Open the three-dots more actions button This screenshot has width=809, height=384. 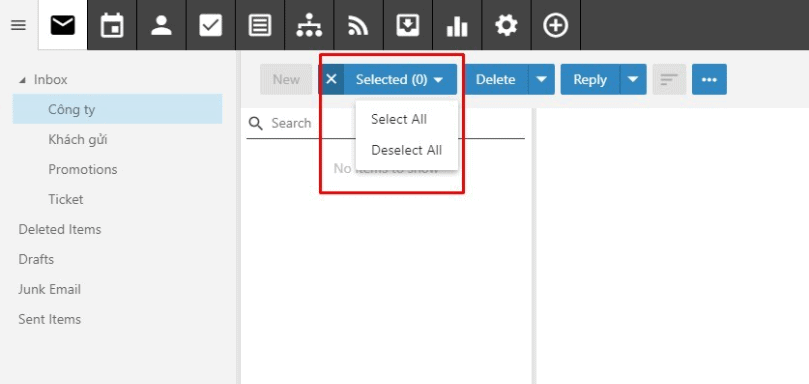[x=709, y=79]
